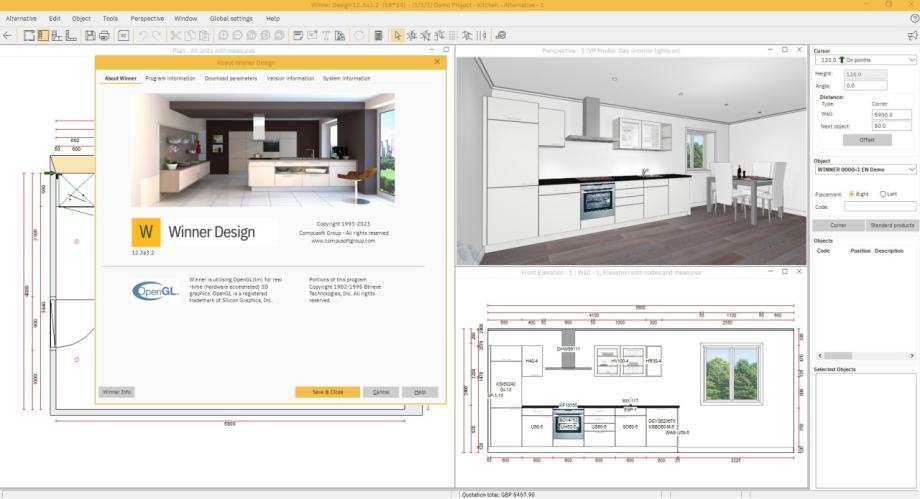This screenshot has height=499, width=920.
Task: Click the help question mark icon
Action: tap(914, 18)
